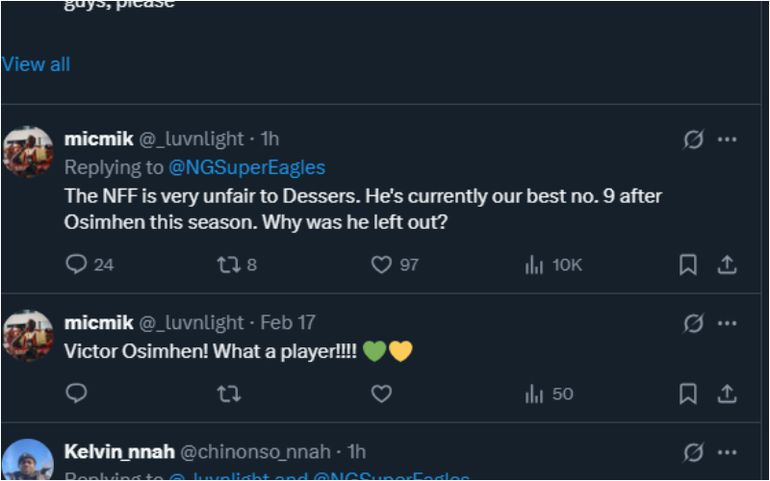Bookmark the NFF Dessers tweet
Image resolution: width=770 pixels, height=481 pixels.
688,265
